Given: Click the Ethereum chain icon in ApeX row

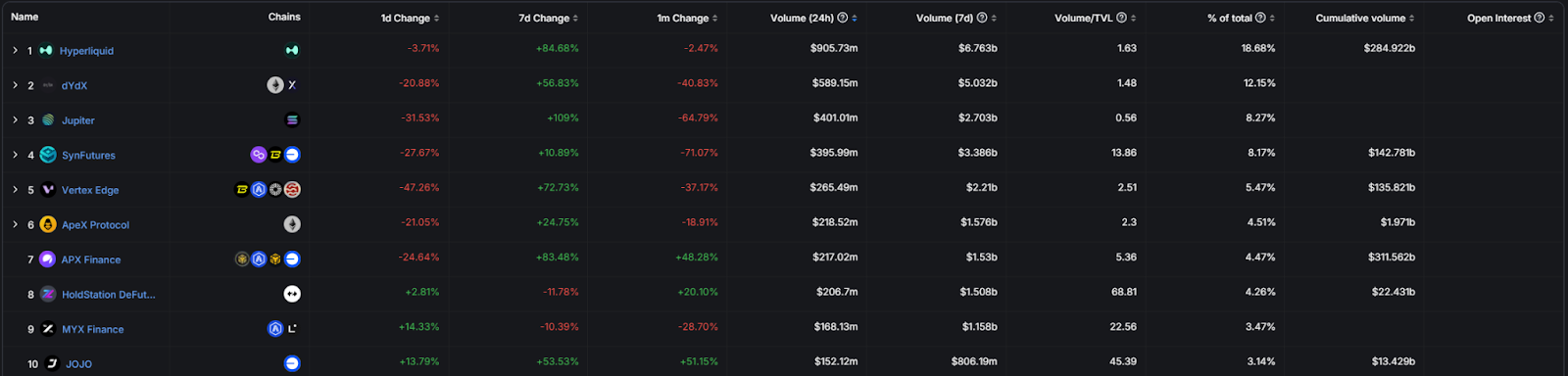Looking at the screenshot, I should [x=292, y=224].
